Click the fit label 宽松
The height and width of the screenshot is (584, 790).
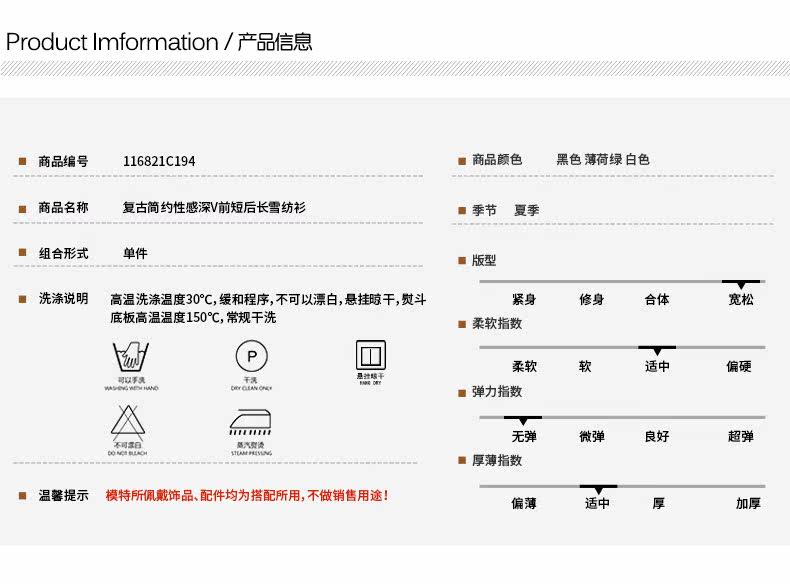(741, 299)
